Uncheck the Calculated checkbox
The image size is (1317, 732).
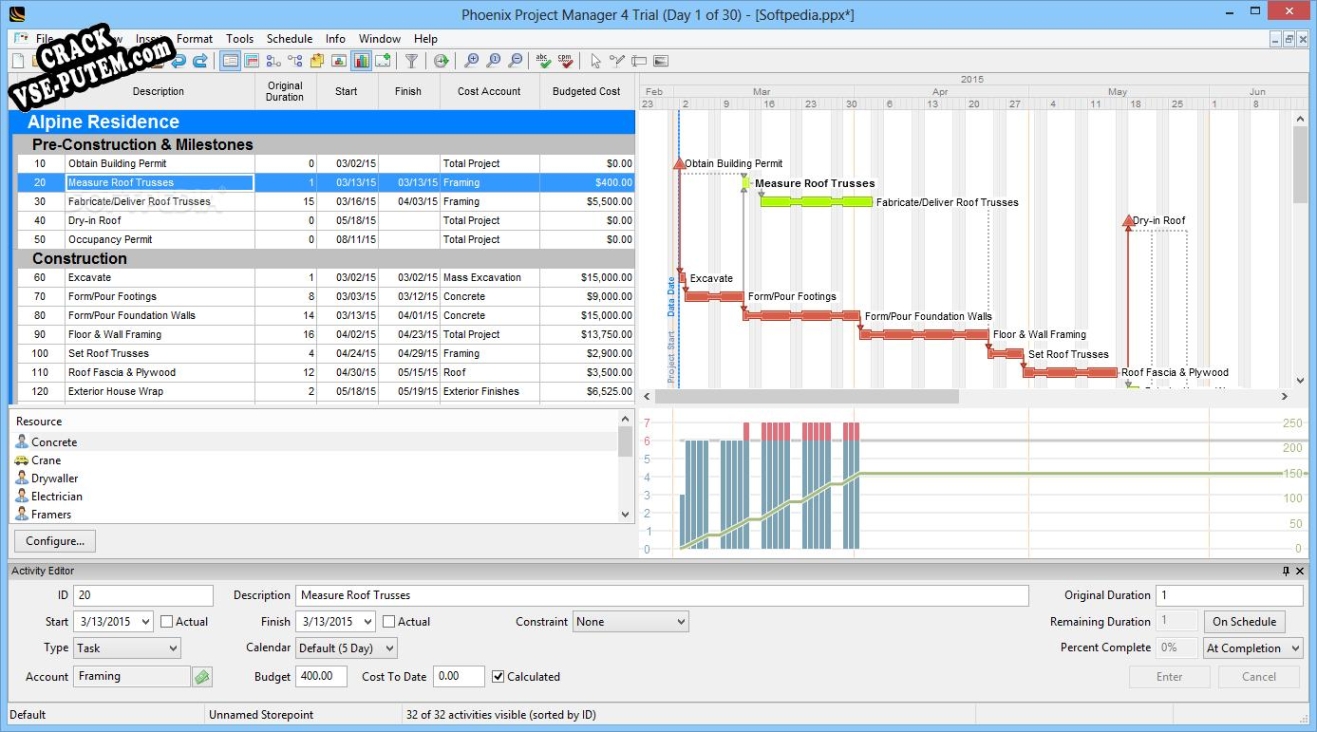[498, 677]
